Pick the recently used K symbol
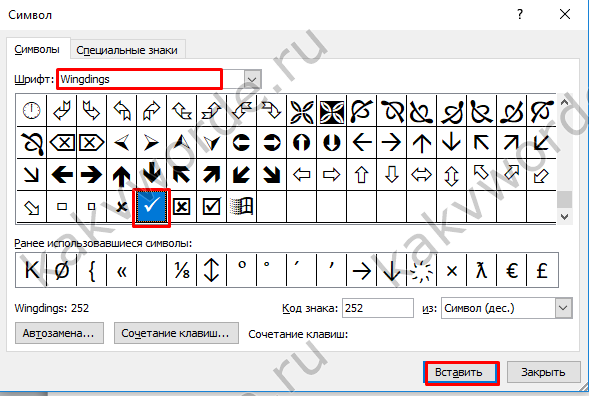 click(x=31, y=271)
